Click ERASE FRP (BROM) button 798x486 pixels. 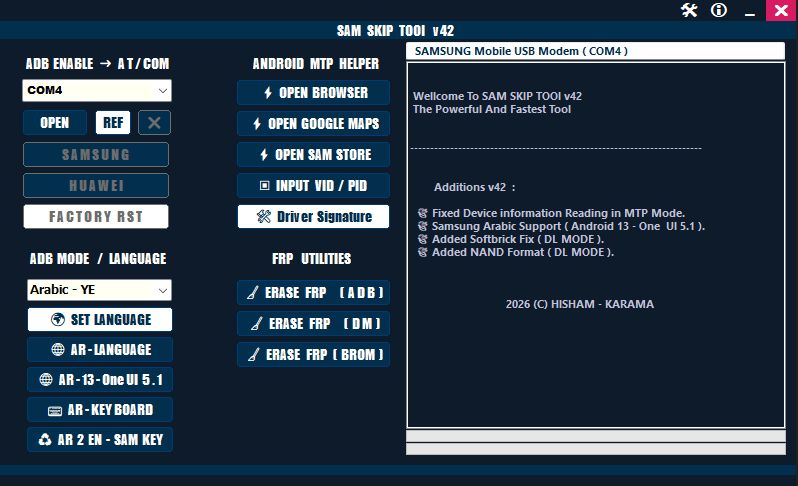point(314,355)
